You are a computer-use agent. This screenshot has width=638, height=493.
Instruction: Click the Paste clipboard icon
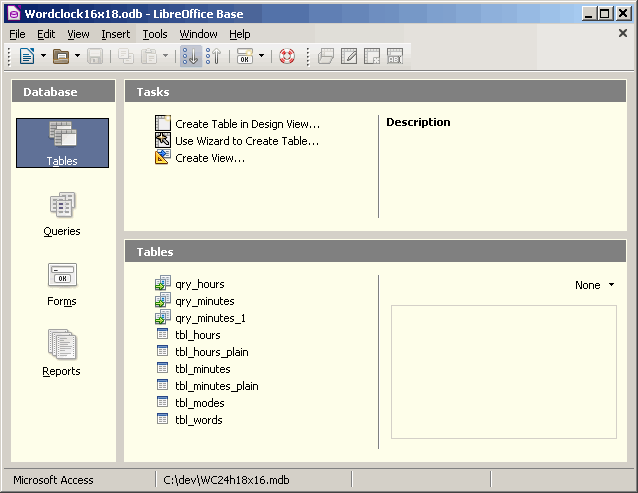coord(149,56)
